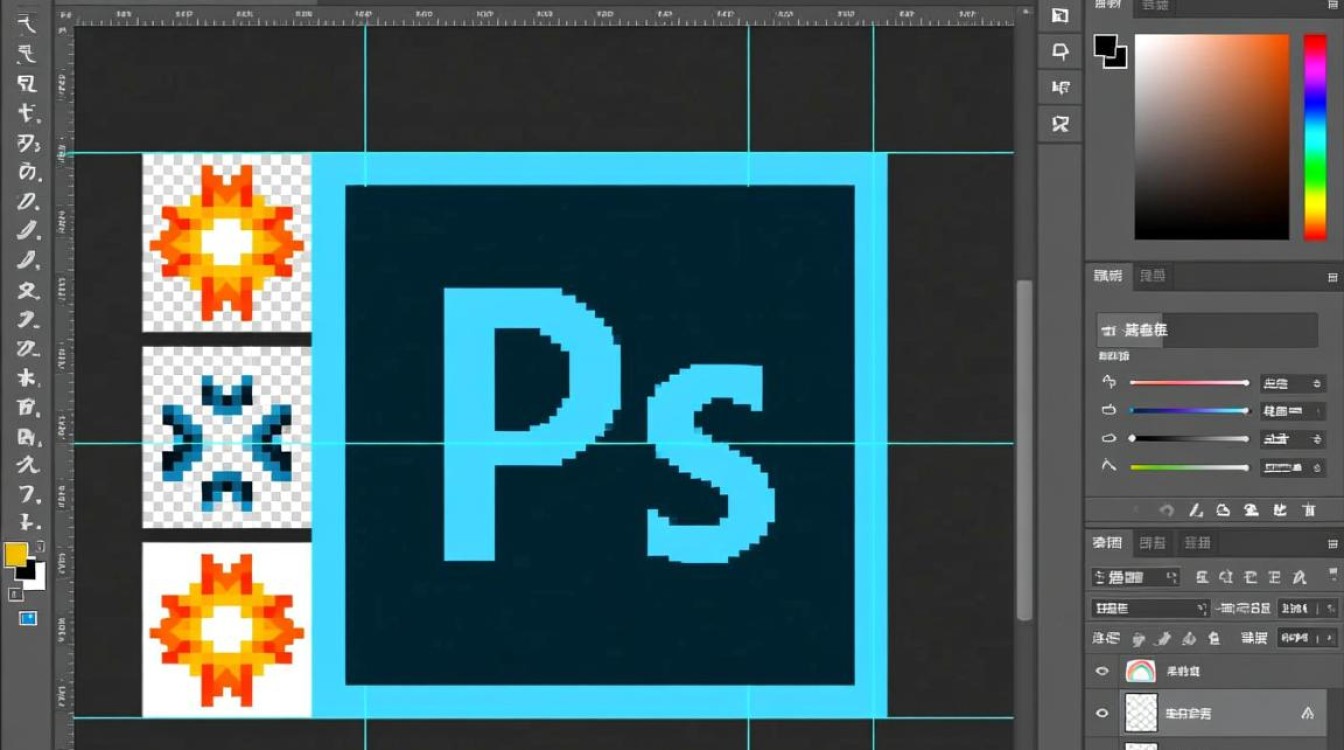Click the icon left of the blue slider
The height and width of the screenshot is (750, 1344).
(x=1109, y=410)
